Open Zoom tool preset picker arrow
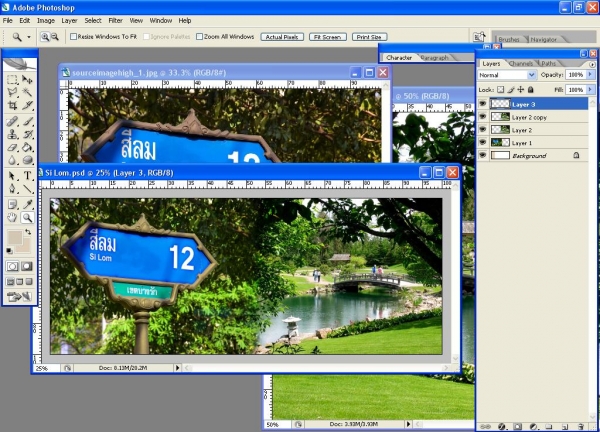This screenshot has width=600, height=432. pyautogui.click(x=29, y=37)
